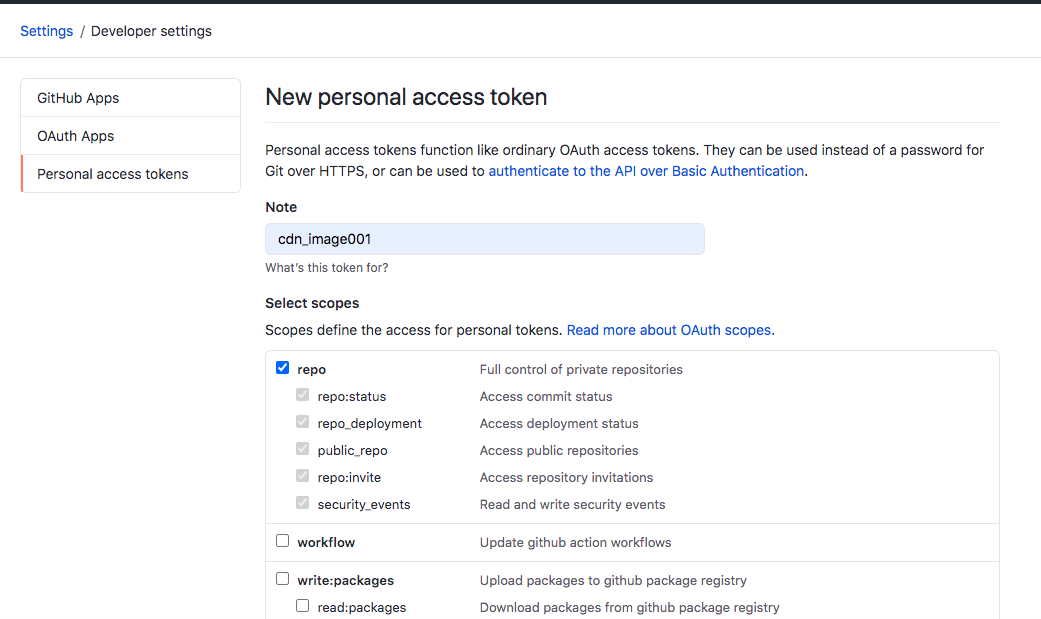1041x619 pixels.
Task: Enable the workflow scope checkbox
Action: click(x=283, y=541)
